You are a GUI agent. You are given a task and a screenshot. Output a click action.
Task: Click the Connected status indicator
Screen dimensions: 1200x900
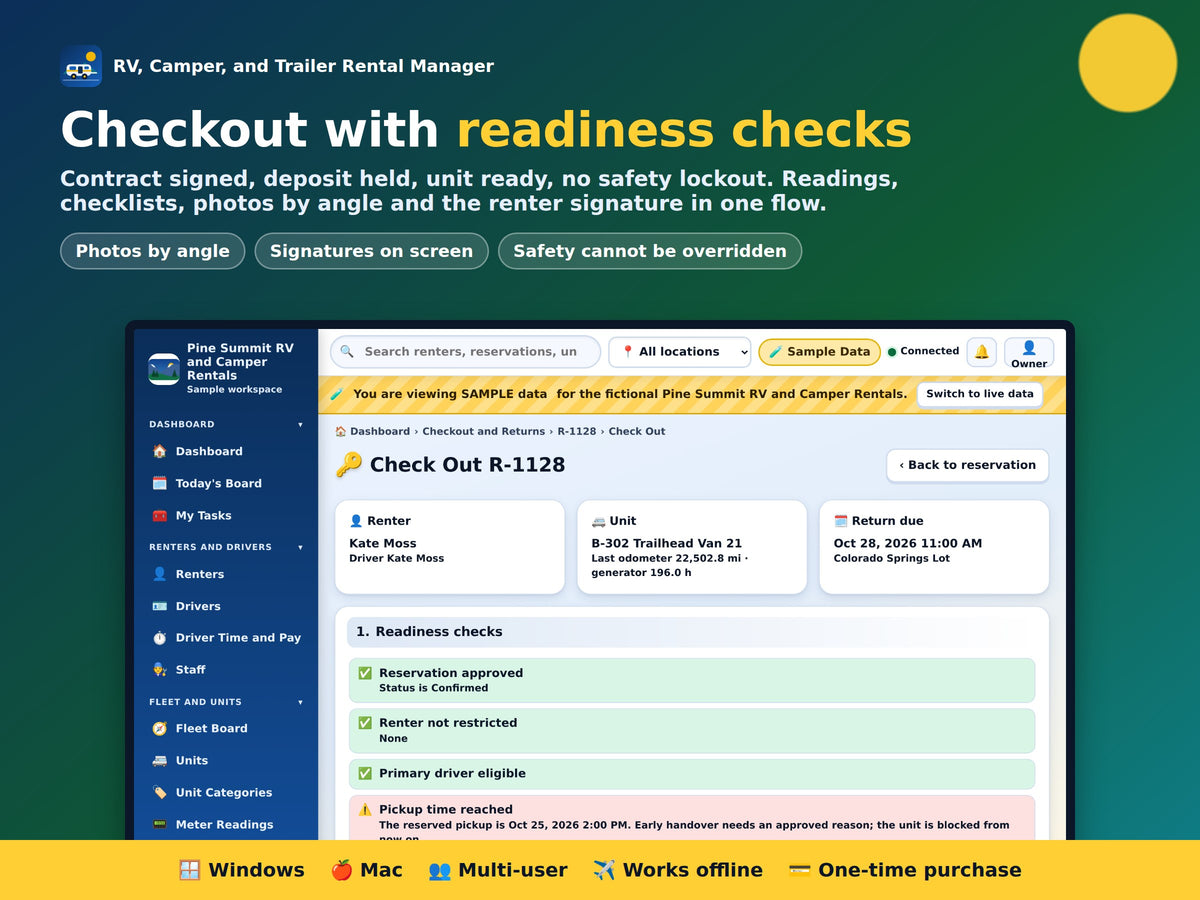(x=923, y=351)
